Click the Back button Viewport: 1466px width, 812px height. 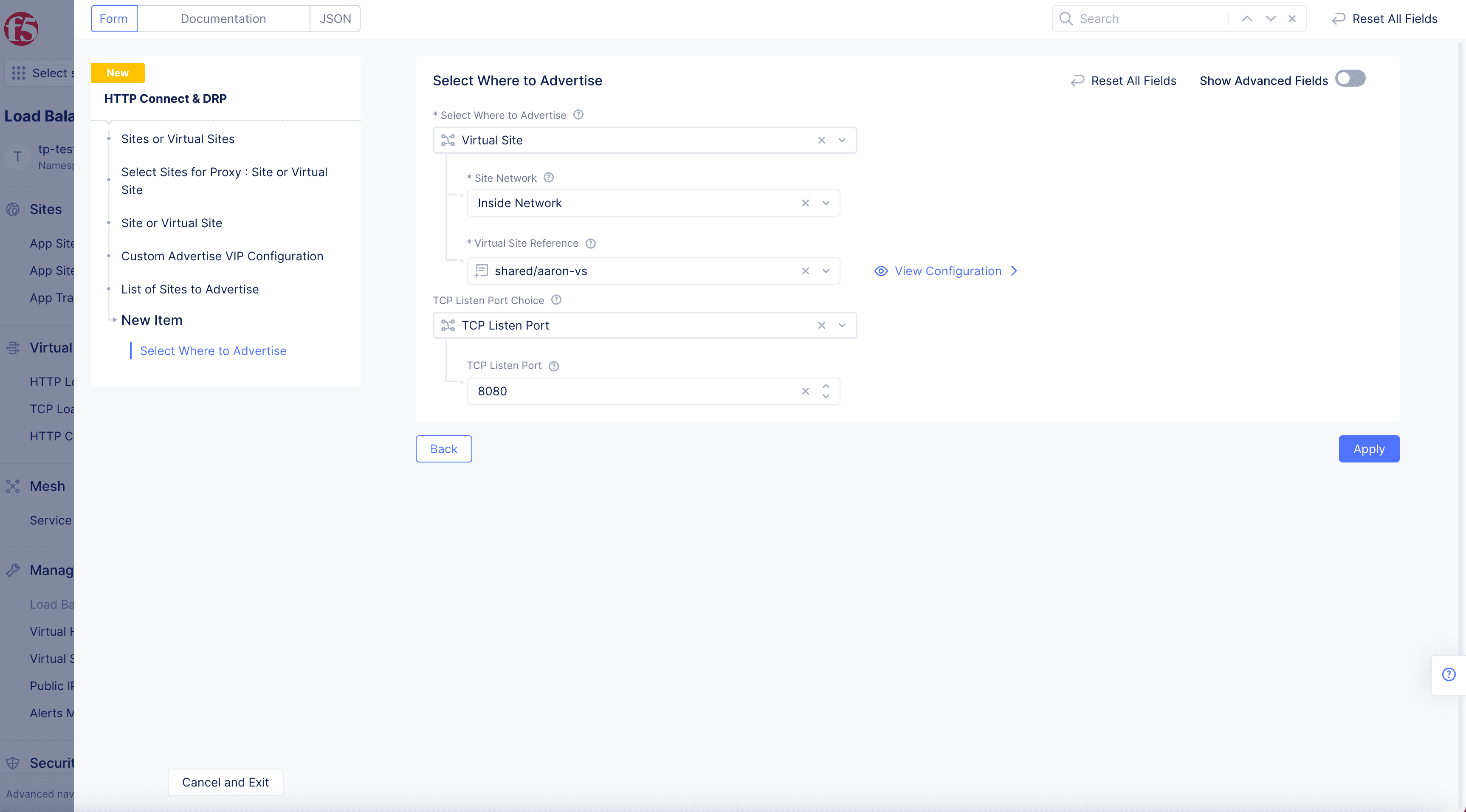click(443, 449)
